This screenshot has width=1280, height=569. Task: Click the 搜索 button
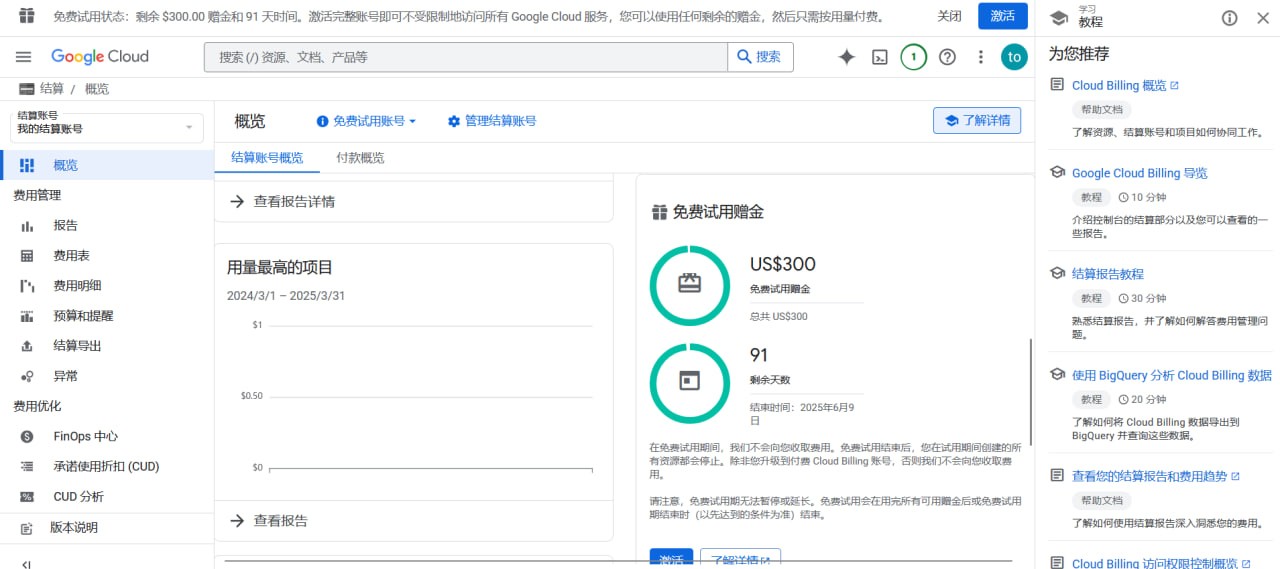click(760, 57)
